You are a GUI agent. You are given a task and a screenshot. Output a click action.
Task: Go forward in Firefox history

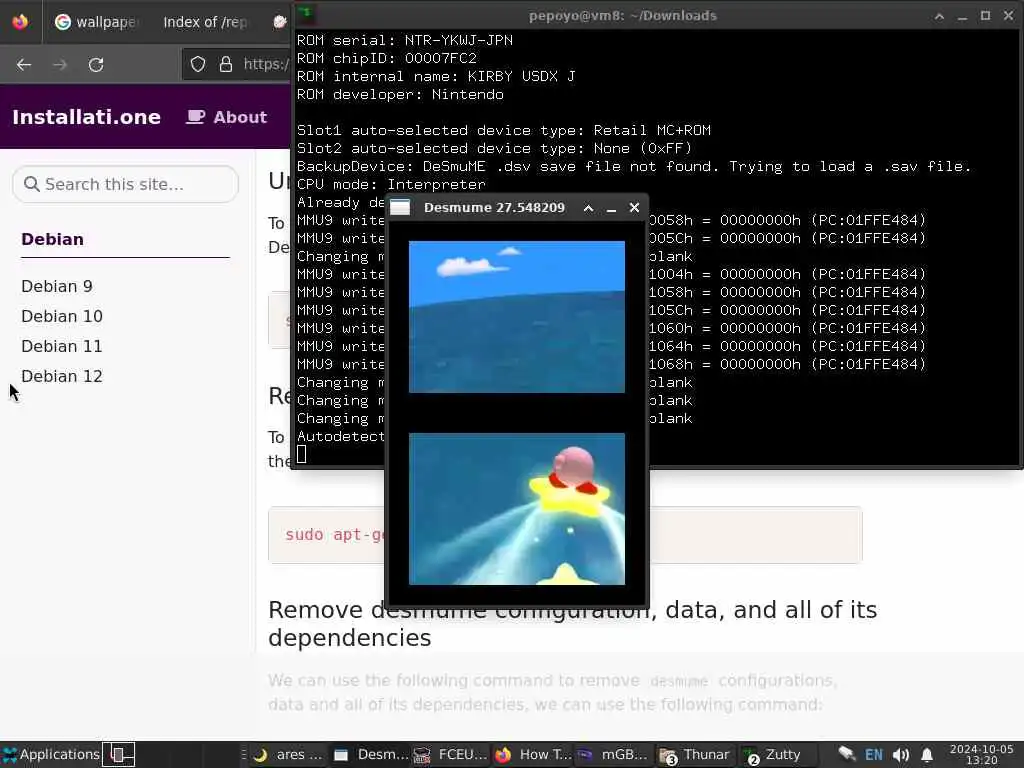[x=59, y=65]
